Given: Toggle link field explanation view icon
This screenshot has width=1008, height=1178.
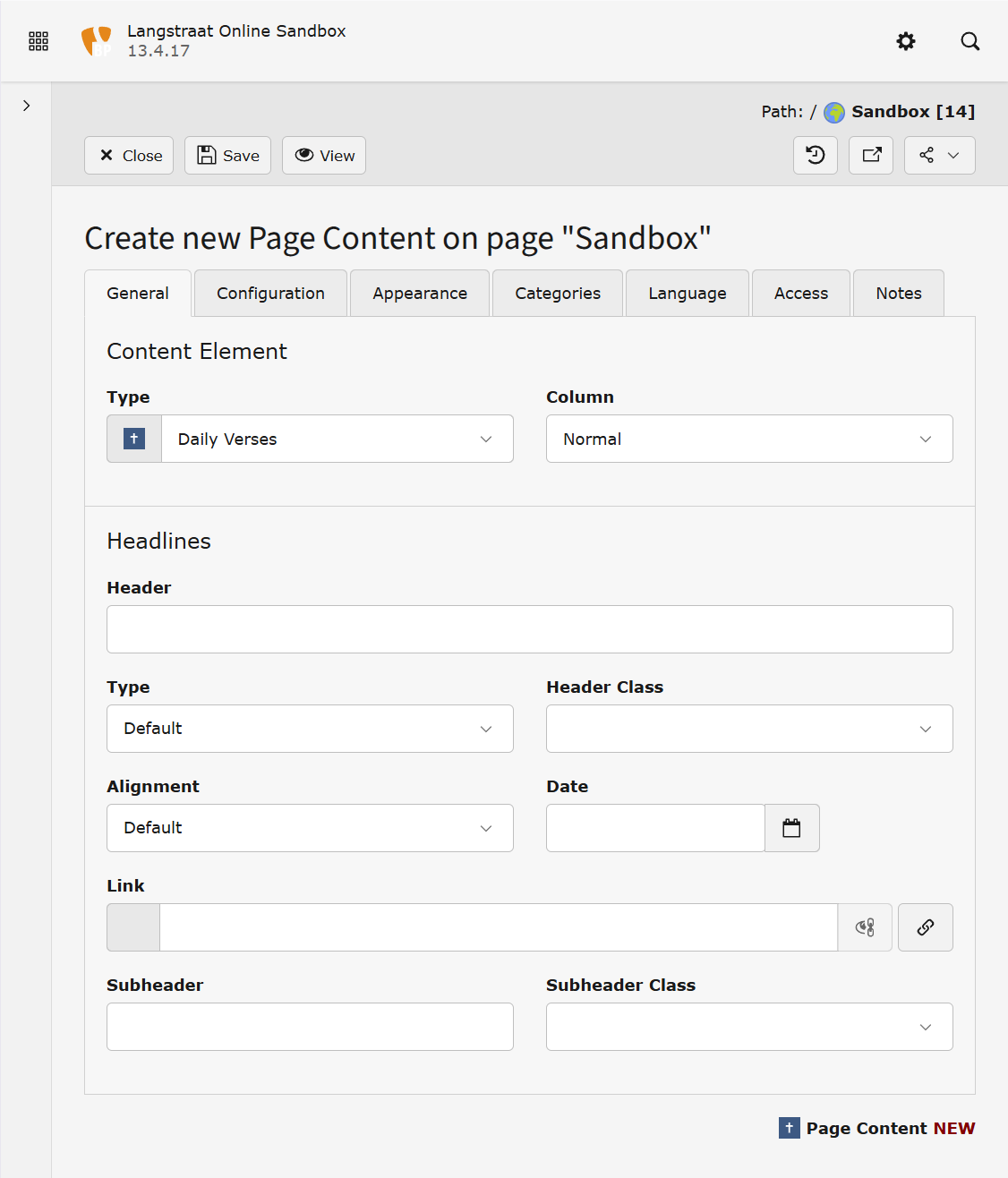Looking at the screenshot, I should [865, 927].
